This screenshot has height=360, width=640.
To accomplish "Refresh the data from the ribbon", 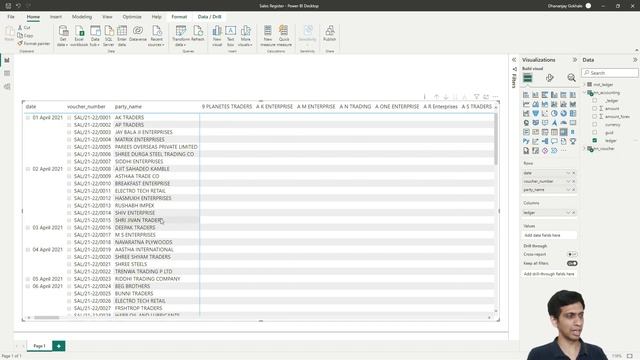I will click(198, 33).
